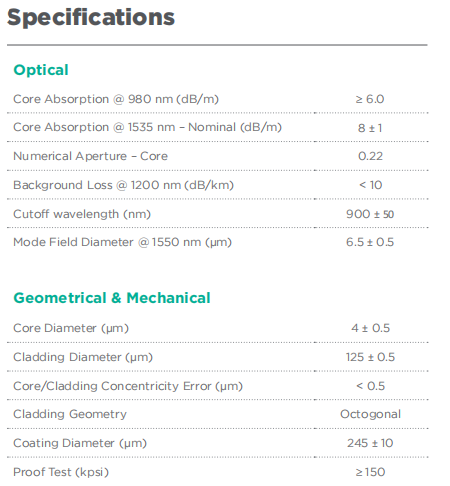Click the ≥ 6.0 absorption value
The width and height of the screenshot is (450, 486).
[370, 99]
